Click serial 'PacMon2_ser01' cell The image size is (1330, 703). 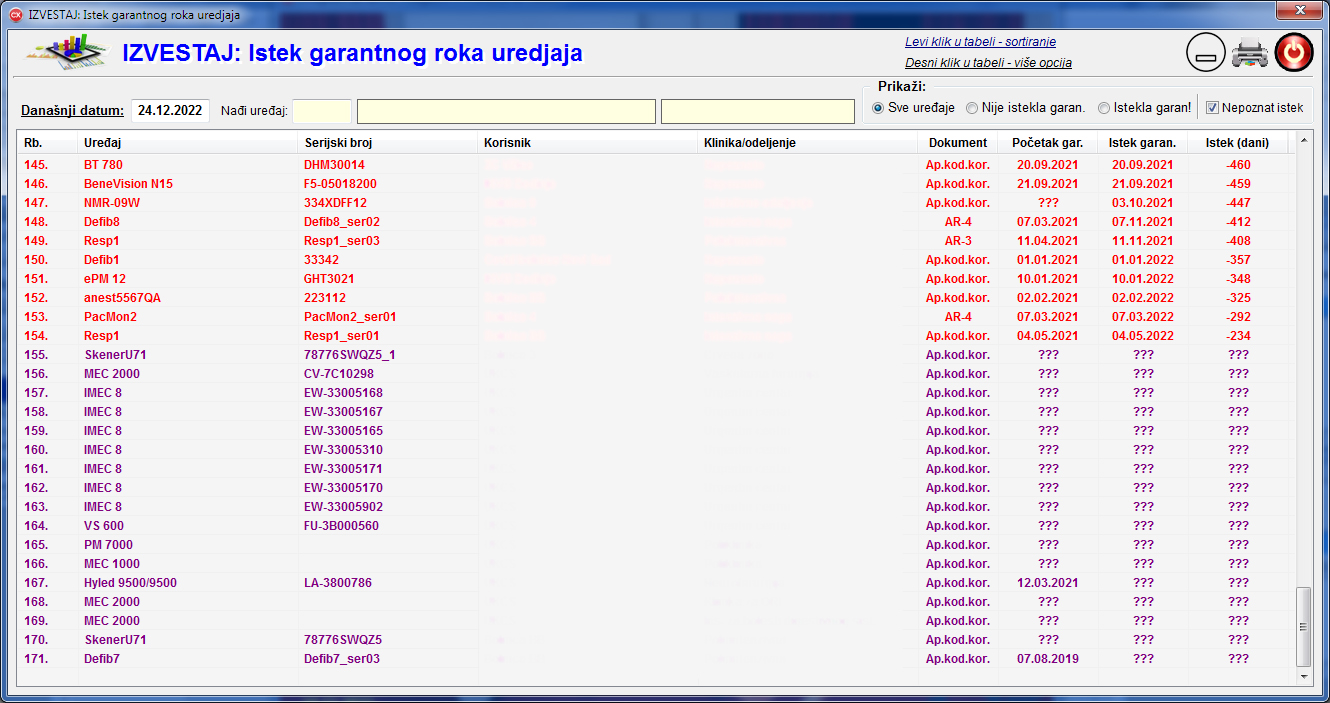[350, 317]
